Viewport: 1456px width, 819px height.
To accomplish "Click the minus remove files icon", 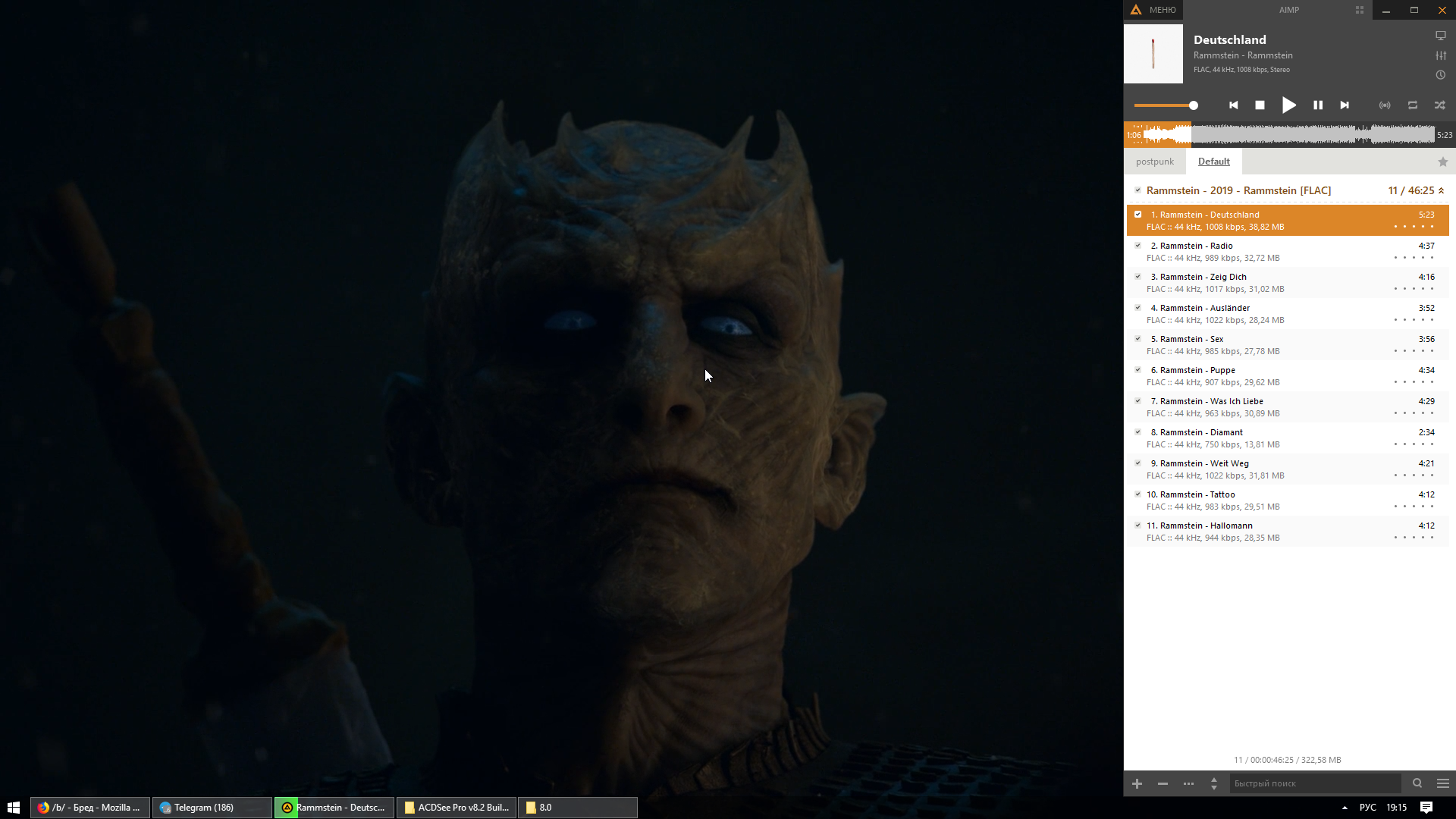I will pyautogui.click(x=1163, y=783).
